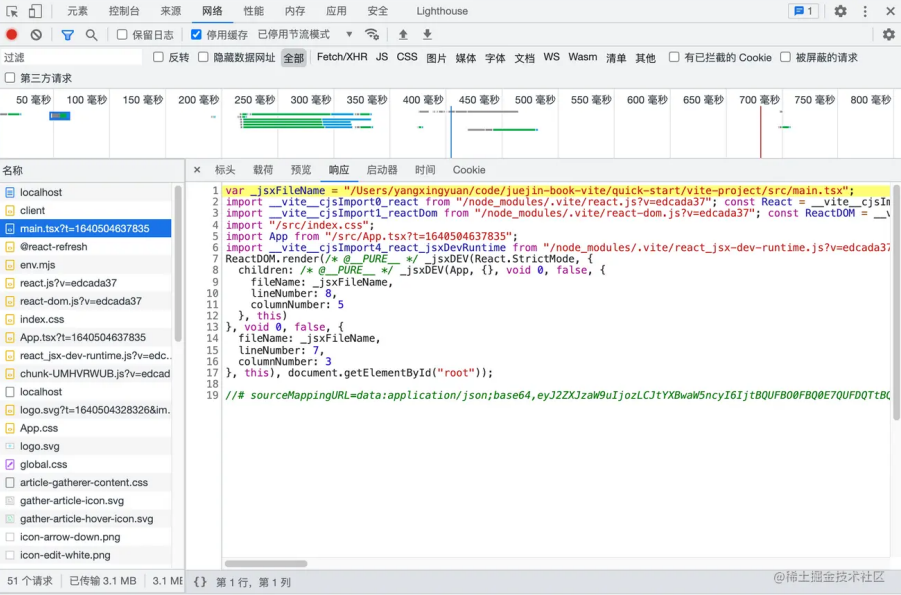Clear the network log

36,35
